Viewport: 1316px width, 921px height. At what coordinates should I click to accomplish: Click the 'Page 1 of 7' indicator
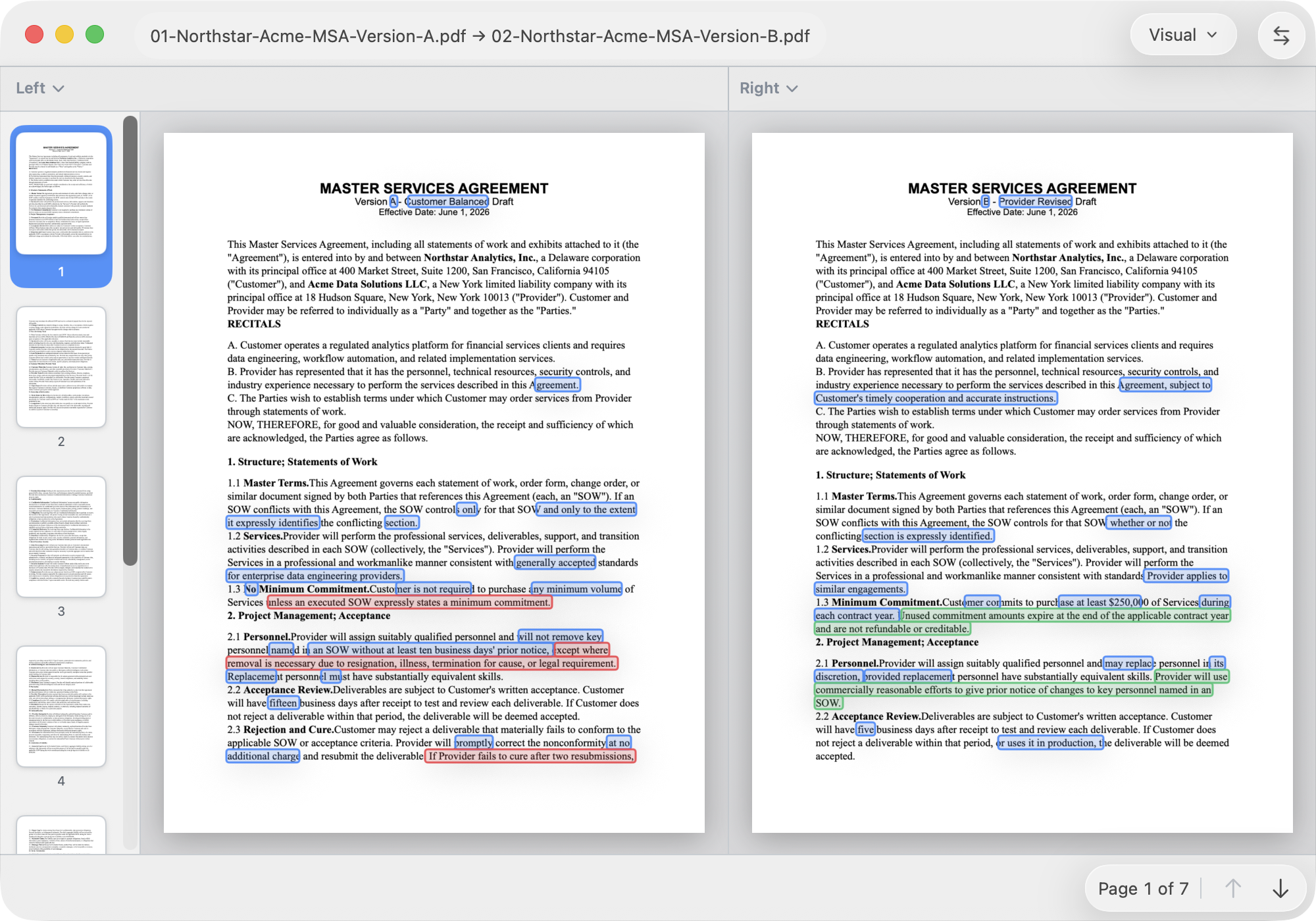(x=1143, y=889)
